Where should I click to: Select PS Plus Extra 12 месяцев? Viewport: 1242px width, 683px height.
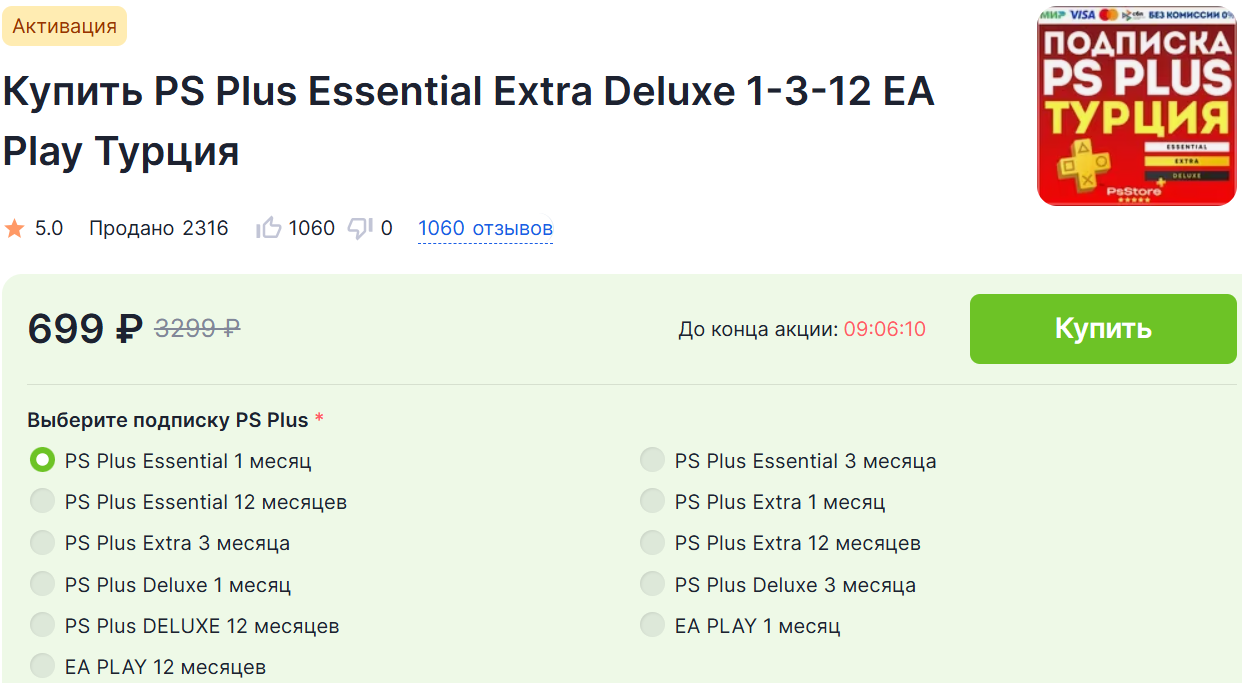click(x=652, y=543)
